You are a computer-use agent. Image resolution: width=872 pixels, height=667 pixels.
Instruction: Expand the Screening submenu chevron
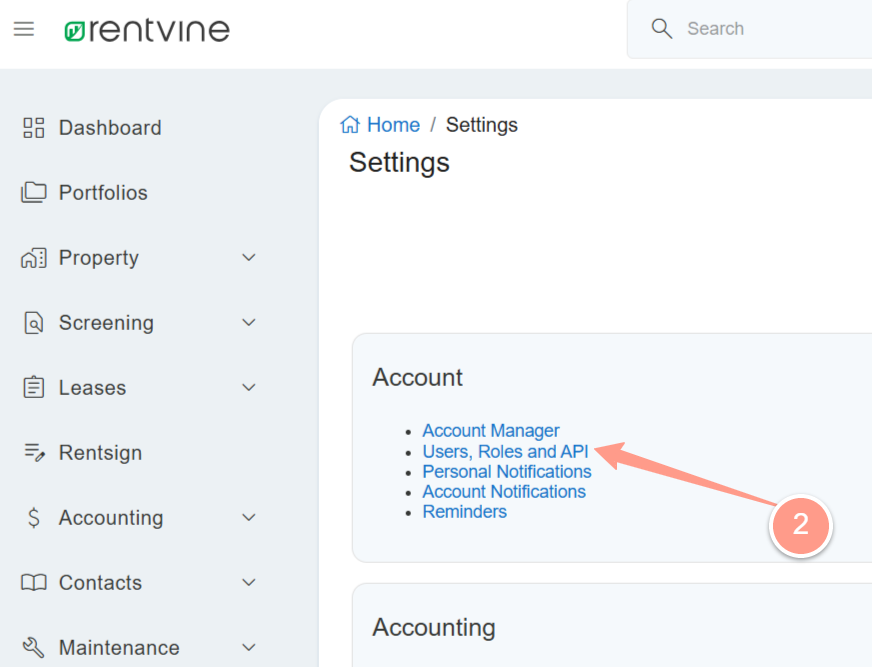point(249,323)
